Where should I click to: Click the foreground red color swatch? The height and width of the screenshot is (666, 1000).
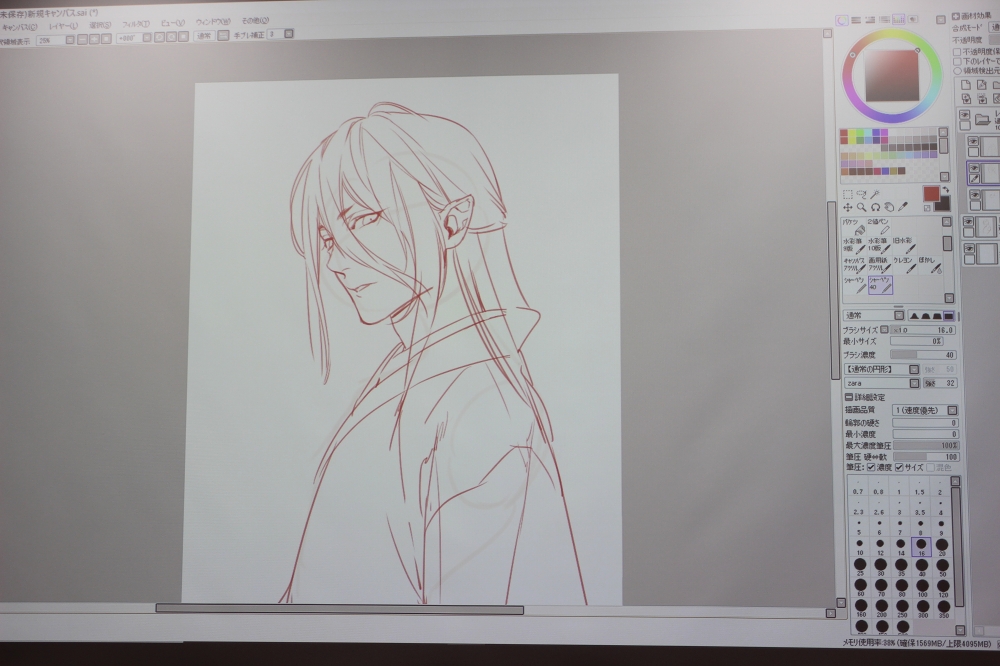[932, 193]
